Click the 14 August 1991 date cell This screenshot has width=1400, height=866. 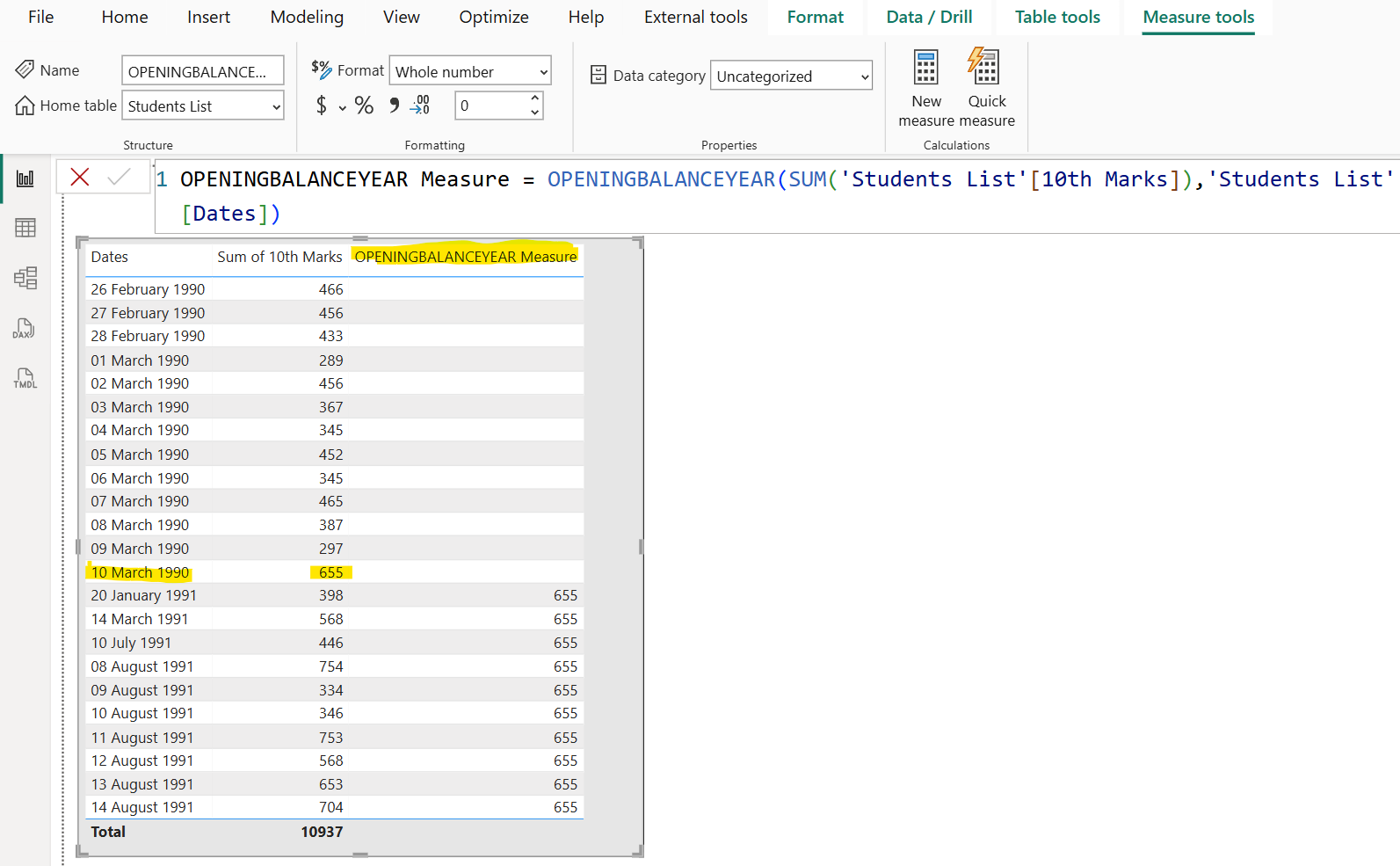click(142, 807)
